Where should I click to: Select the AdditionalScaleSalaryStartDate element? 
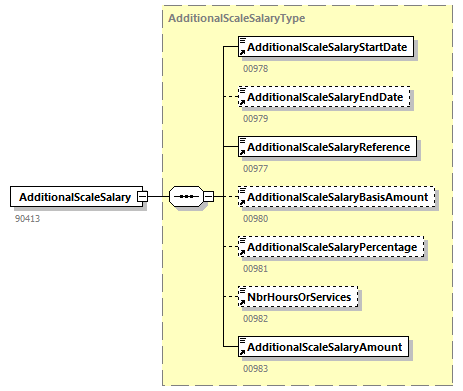coord(326,47)
